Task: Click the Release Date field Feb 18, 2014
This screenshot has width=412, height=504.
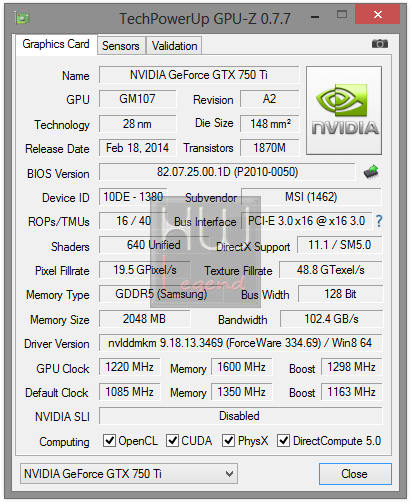Action: point(137,148)
